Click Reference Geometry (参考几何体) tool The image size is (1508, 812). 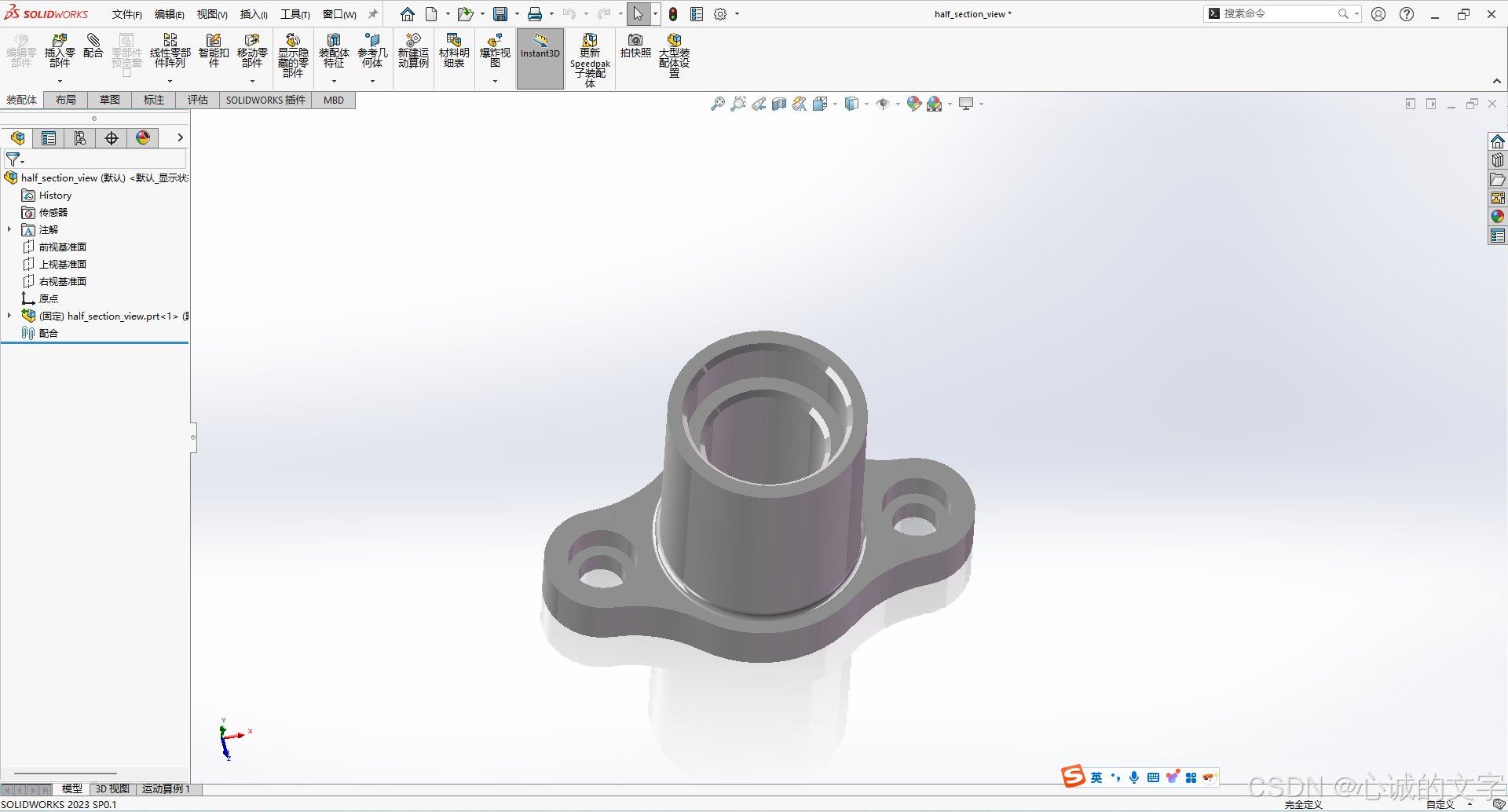click(372, 50)
